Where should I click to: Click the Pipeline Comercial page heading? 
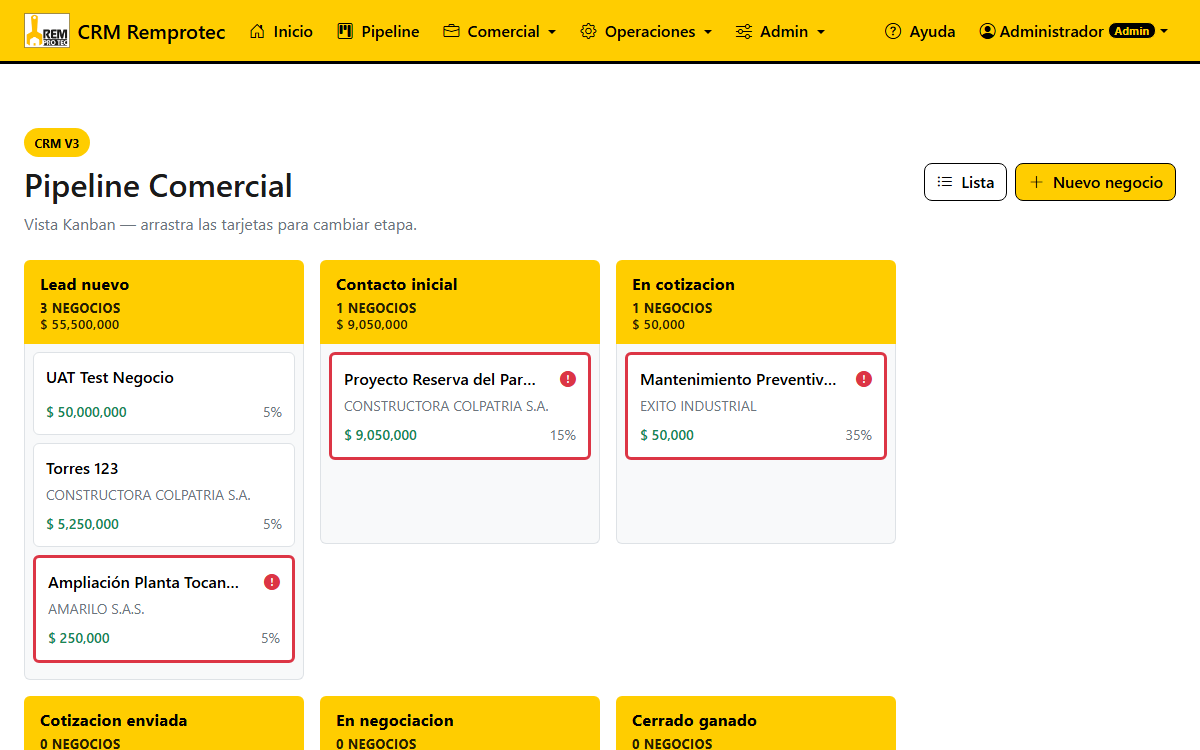click(x=158, y=186)
